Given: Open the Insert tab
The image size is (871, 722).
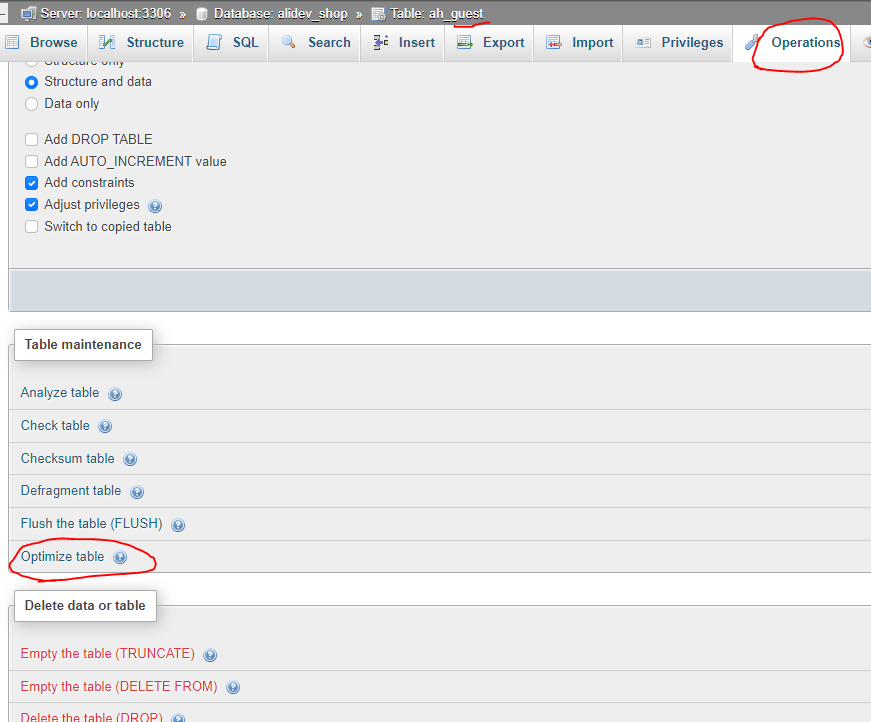Looking at the screenshot, I should pos(403,43).
